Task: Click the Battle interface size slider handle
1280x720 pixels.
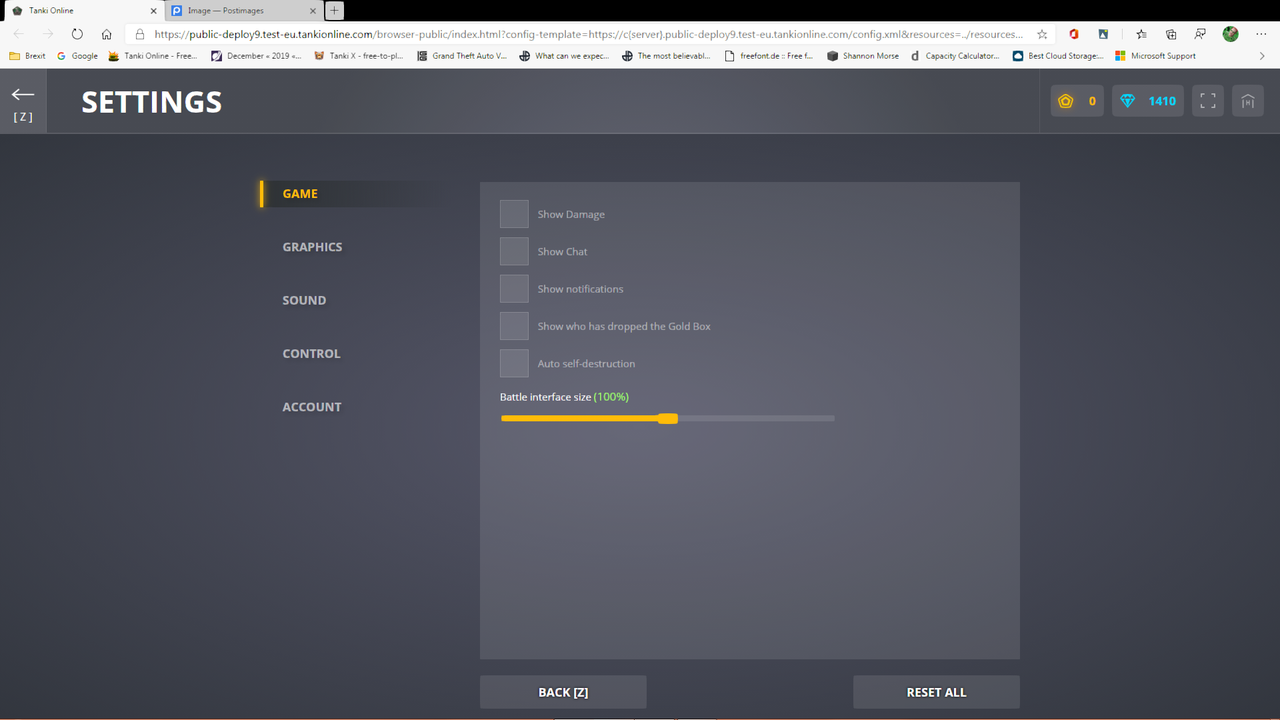Action: (x=668, y=419)
